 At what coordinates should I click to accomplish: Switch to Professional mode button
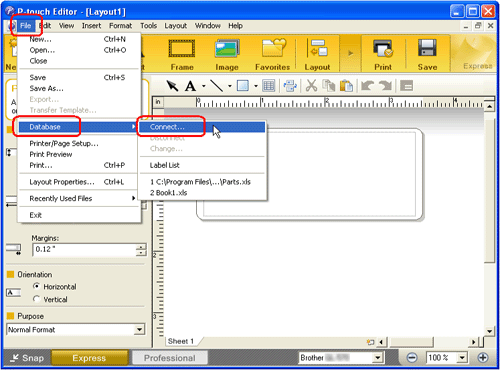pyautogui.click(x=170, y=358)
